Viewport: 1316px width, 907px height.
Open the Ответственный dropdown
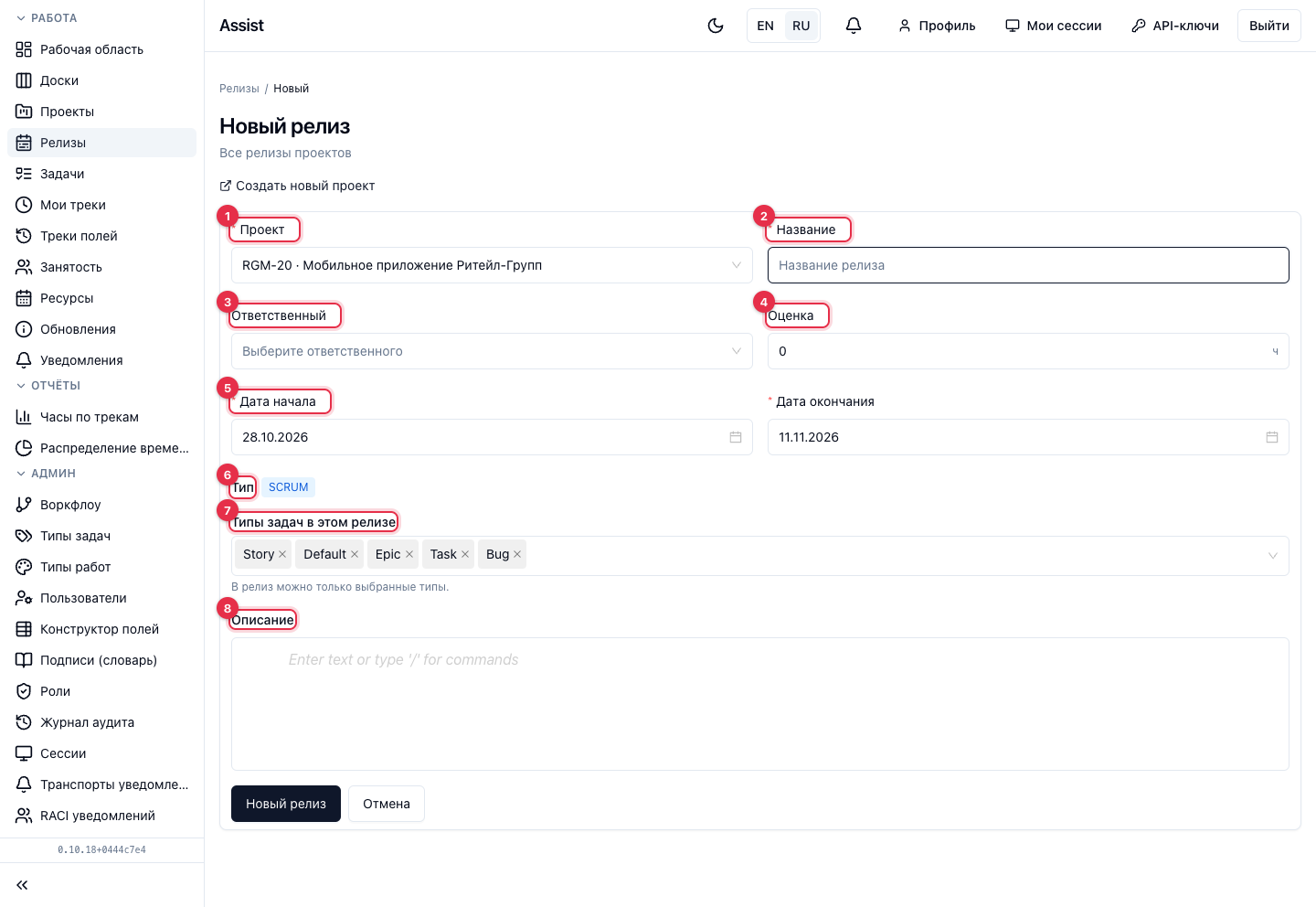(x=492, y=351)
